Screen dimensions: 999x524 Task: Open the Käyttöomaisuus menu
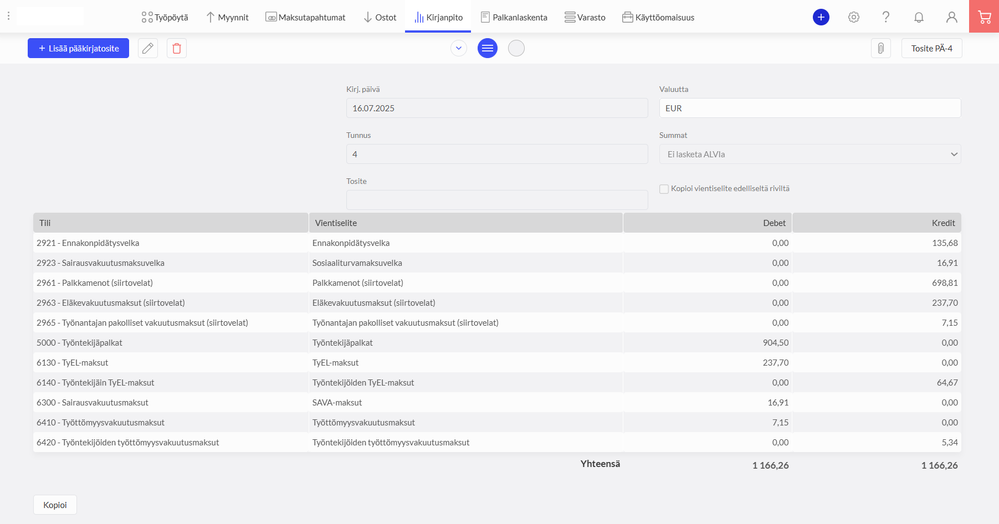click(658, 17)
